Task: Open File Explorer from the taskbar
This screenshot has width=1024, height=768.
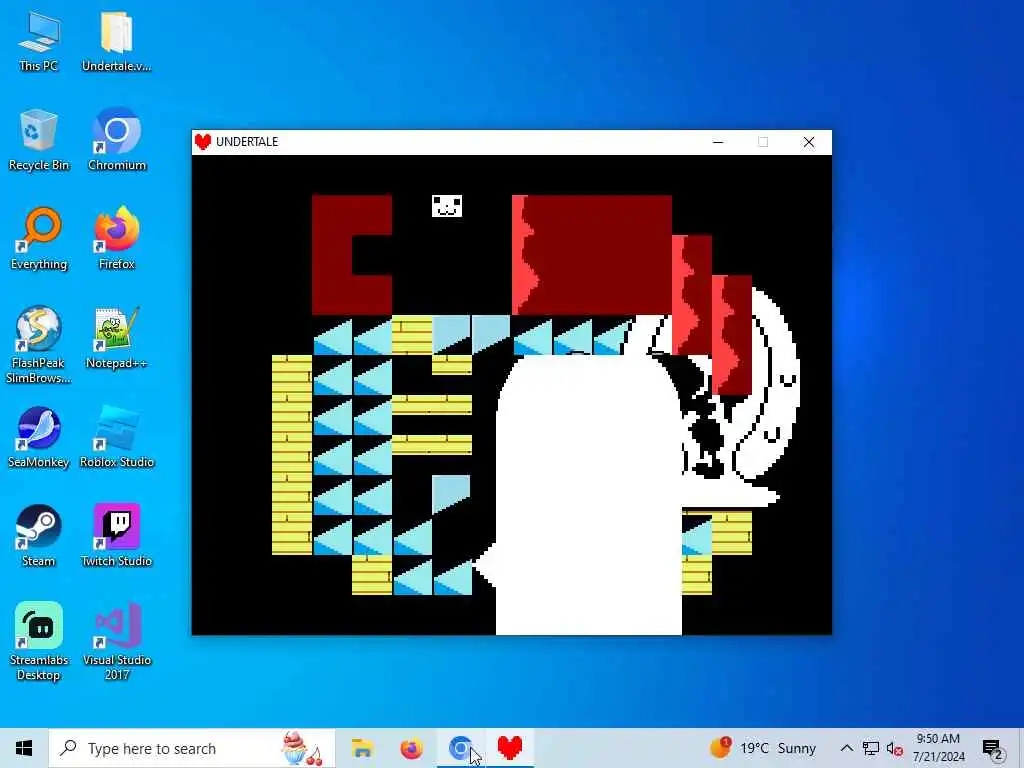Action: pos(362,748)
